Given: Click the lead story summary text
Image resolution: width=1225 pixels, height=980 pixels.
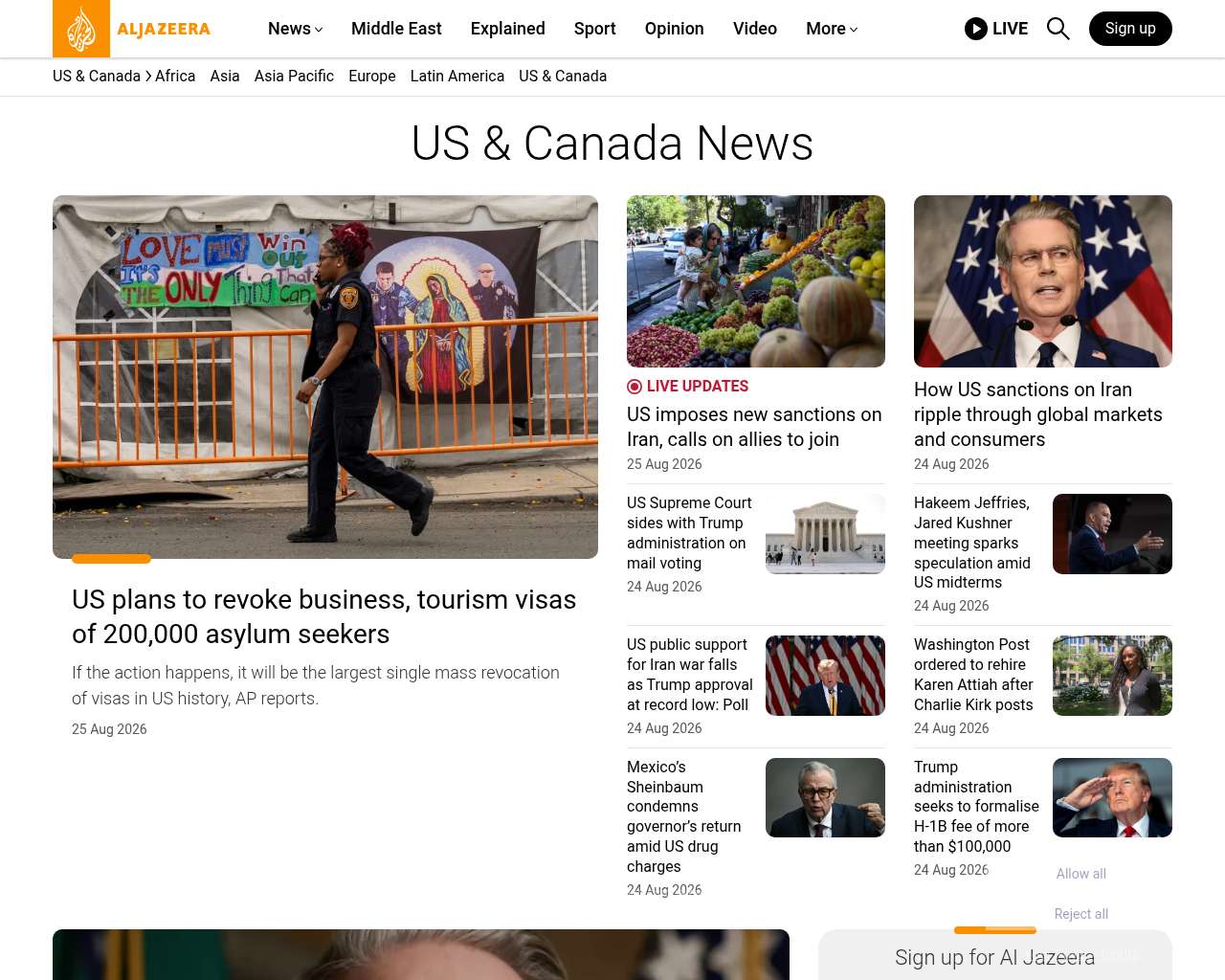Looking at the screenshot, I should 316,685.
